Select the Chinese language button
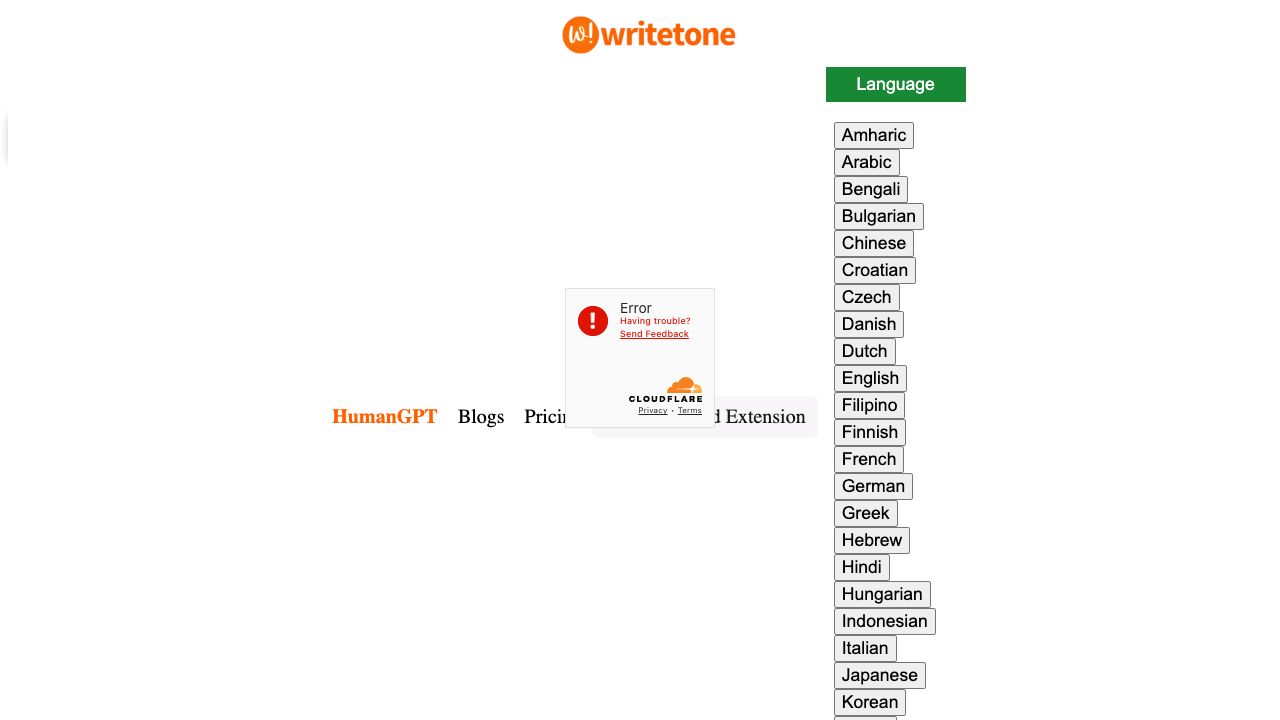 873,243
